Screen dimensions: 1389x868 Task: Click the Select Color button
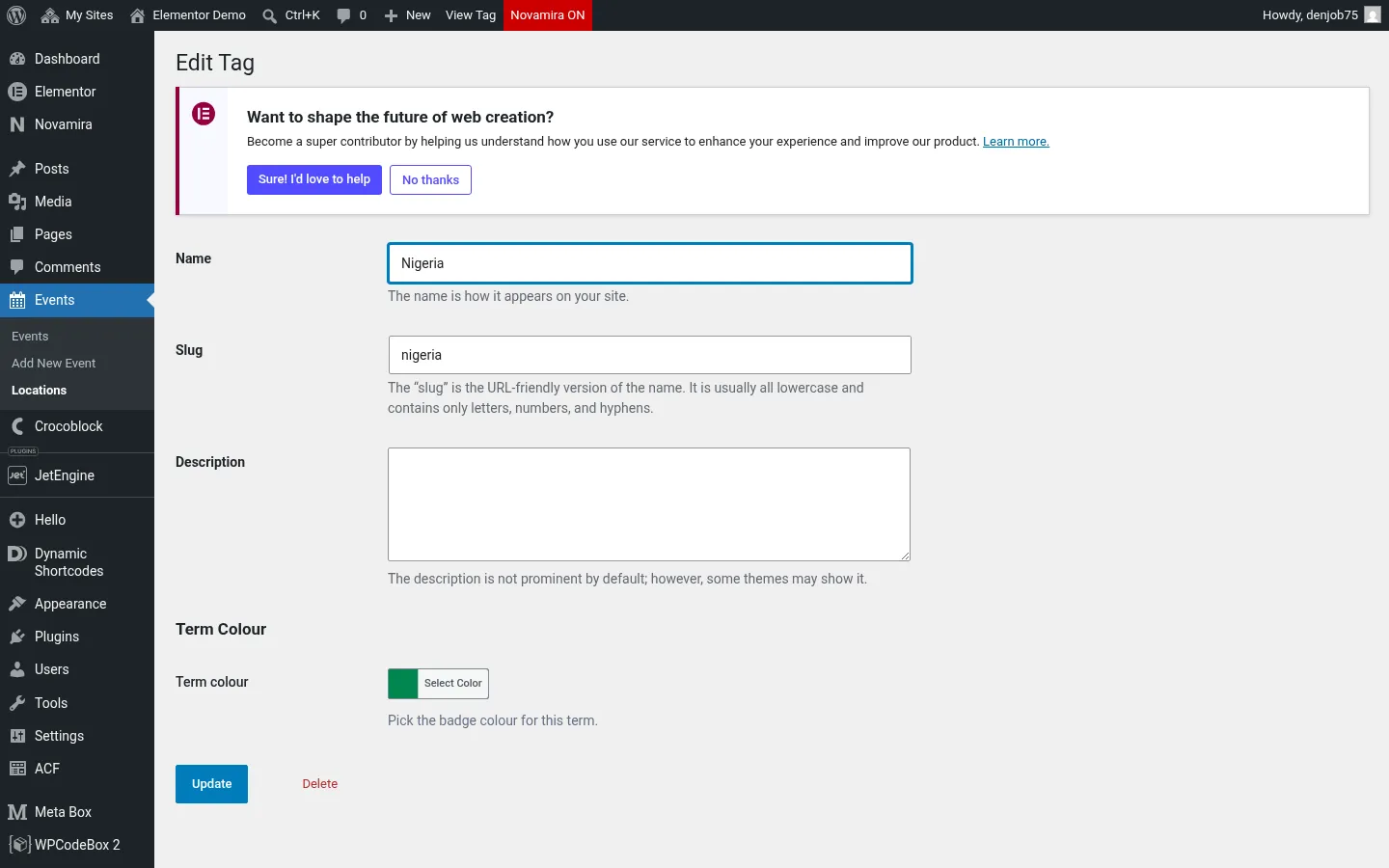(453, 683)
